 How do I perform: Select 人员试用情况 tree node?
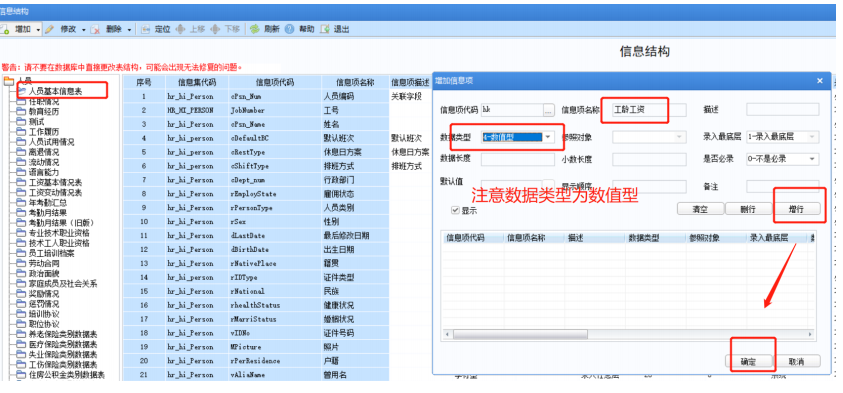[x=52, y=142]
